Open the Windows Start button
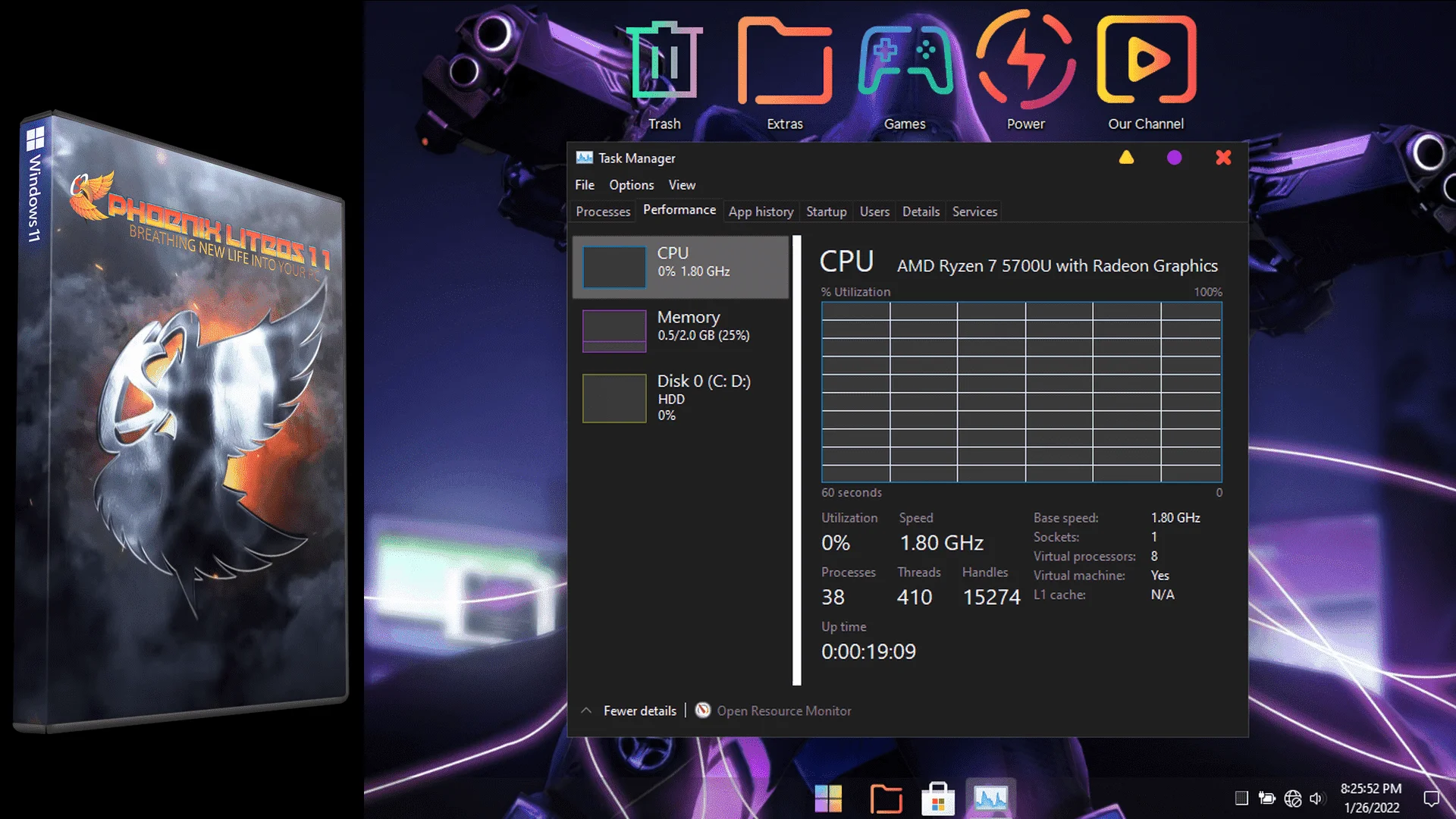 [x=828, y=799]
